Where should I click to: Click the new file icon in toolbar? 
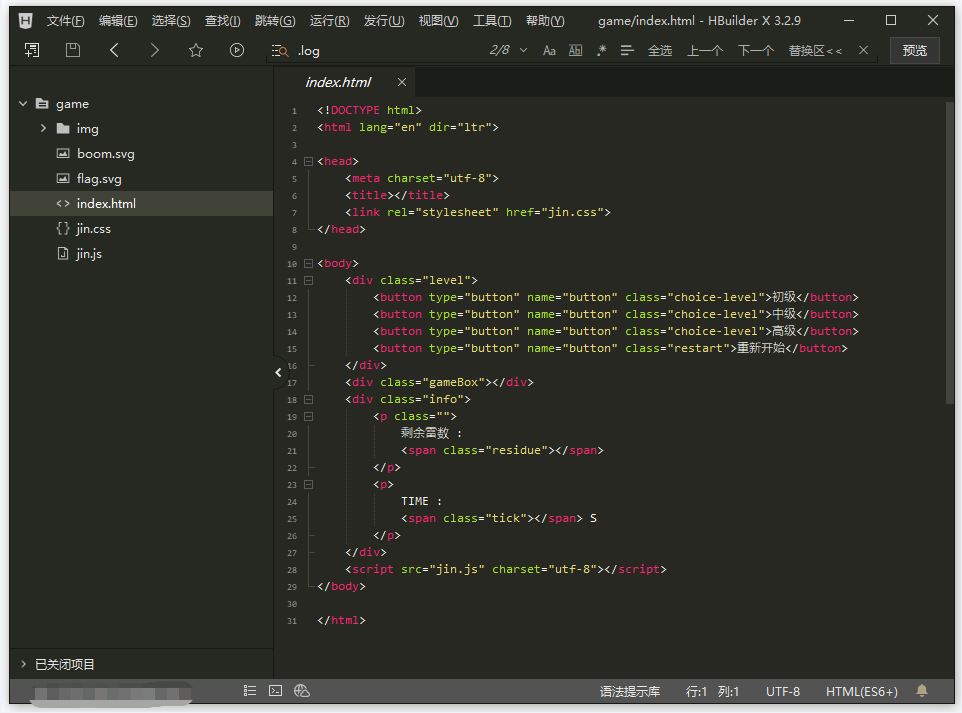tap(32, 50)
